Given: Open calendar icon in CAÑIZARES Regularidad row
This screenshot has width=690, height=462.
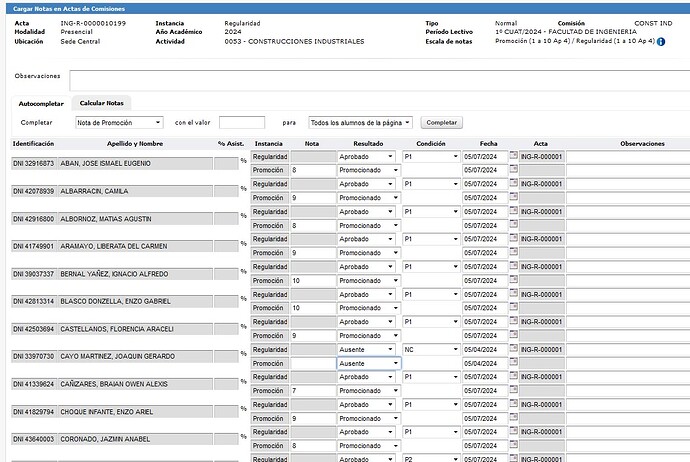Looking at the screenshot, I should tap(514, 376).
